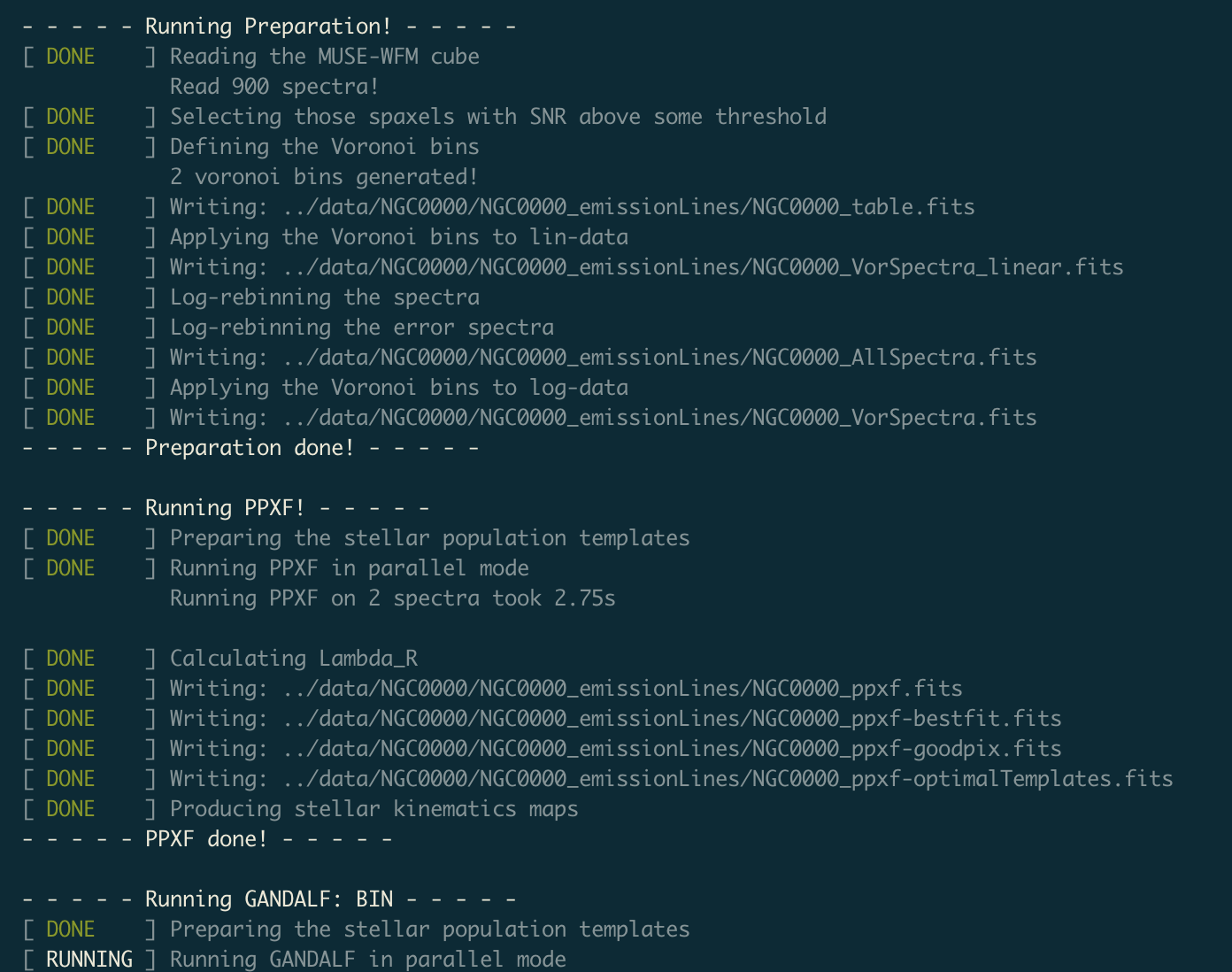
Task: Select the 'Reading the MUSE-WFM cube' line
Action: [325, 57]
